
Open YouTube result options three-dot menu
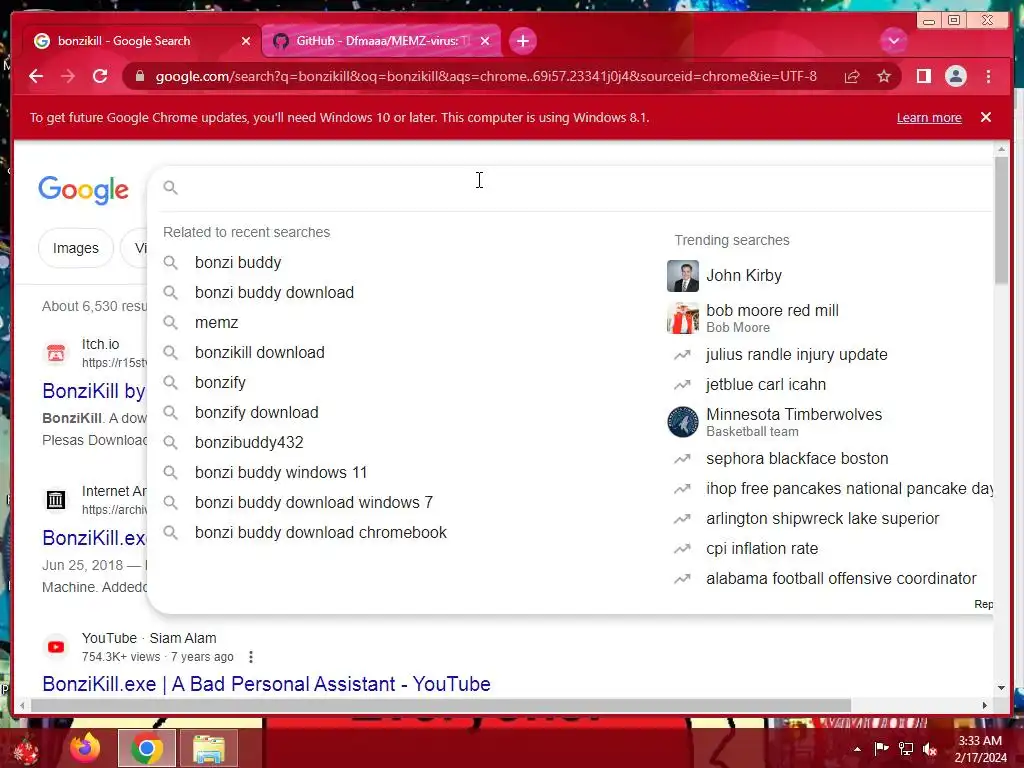251,657
